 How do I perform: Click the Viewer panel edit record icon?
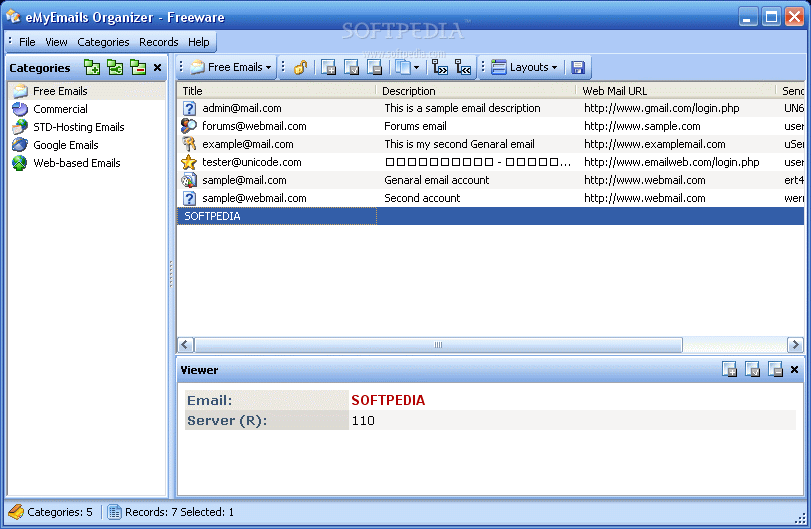tap(752, 369)
